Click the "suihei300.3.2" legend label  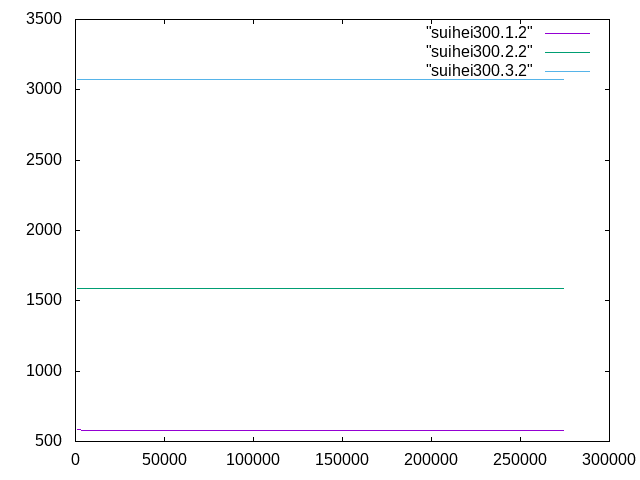[479, 70]
